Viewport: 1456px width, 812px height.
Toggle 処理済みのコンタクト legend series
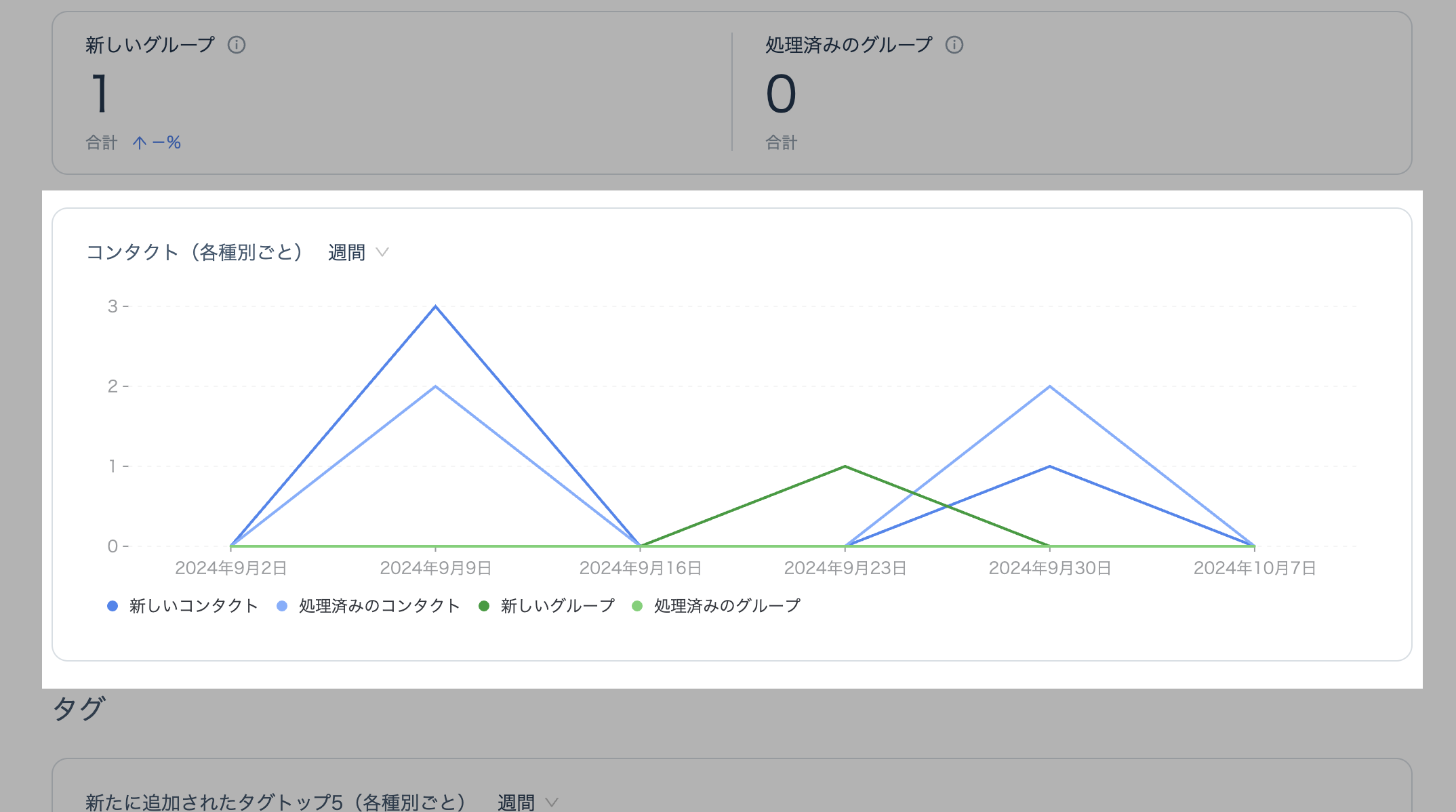click(379, 606)
